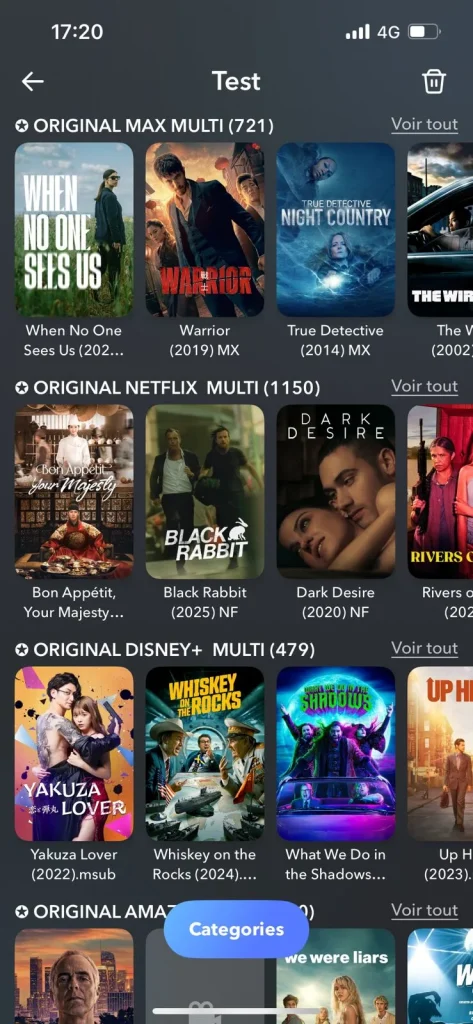Open the Categories floating button
Viewport: 473px width, 1024px height.
[236, 929]
